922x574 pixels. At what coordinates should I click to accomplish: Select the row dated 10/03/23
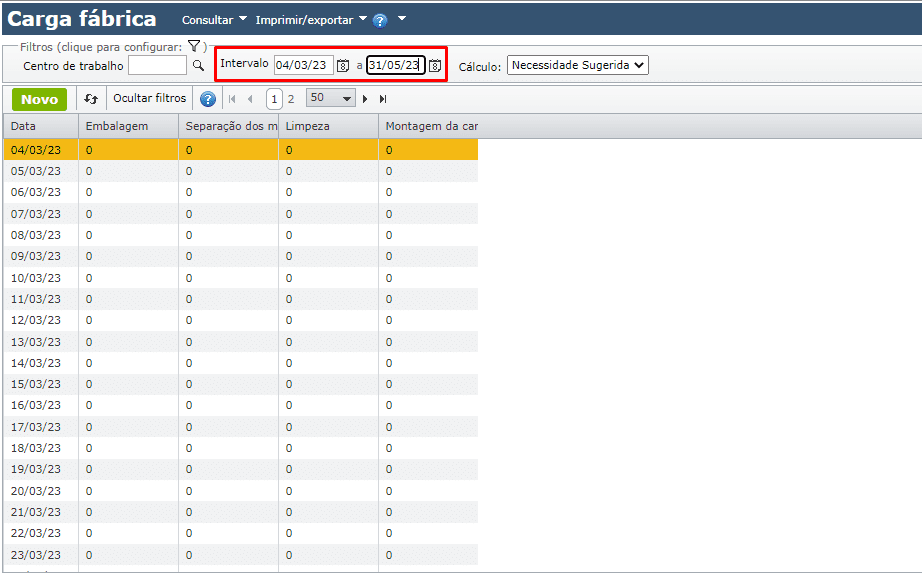pyautogui.click(x=36, y=278)
